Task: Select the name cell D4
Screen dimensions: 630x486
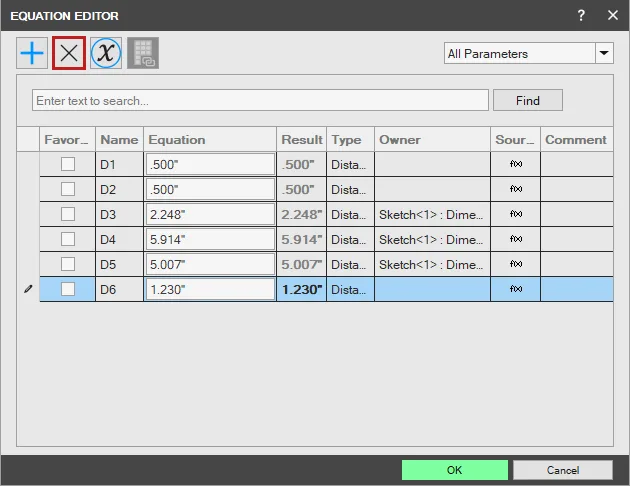Action: (119, 239)
